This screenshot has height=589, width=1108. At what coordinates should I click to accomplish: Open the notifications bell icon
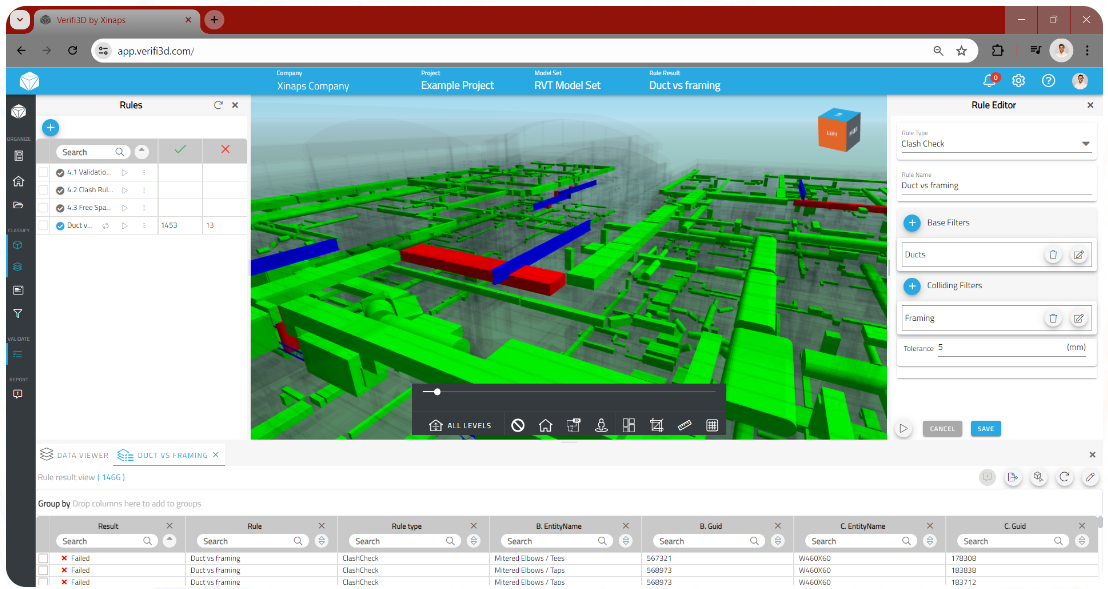[x=989, y=81]
